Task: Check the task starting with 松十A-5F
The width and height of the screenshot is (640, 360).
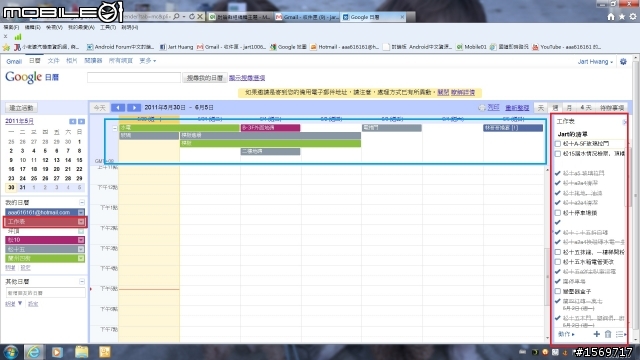Action: 558,144
